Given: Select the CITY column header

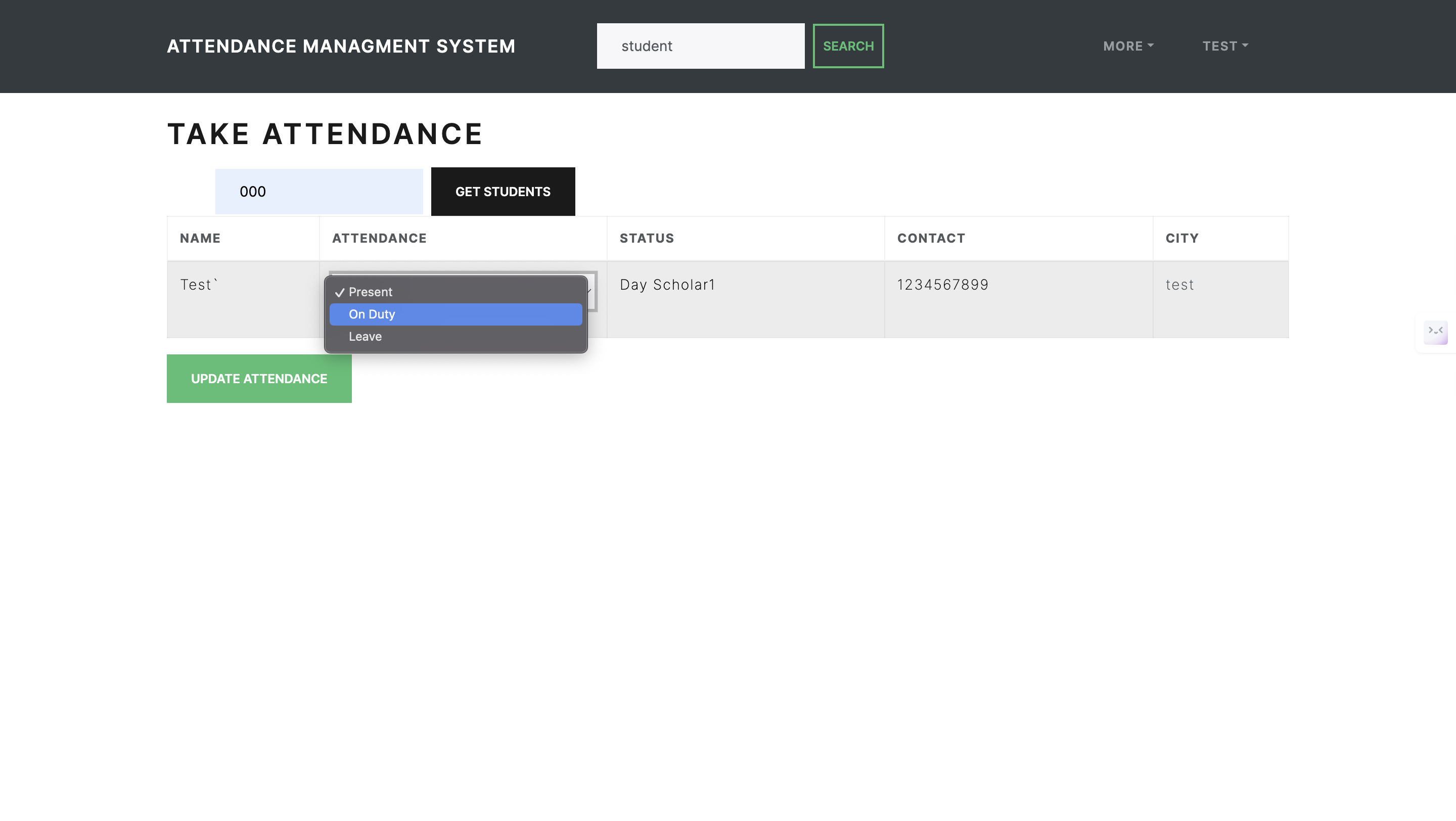Looking at the screenshot, I should [x=1181, y=238].
